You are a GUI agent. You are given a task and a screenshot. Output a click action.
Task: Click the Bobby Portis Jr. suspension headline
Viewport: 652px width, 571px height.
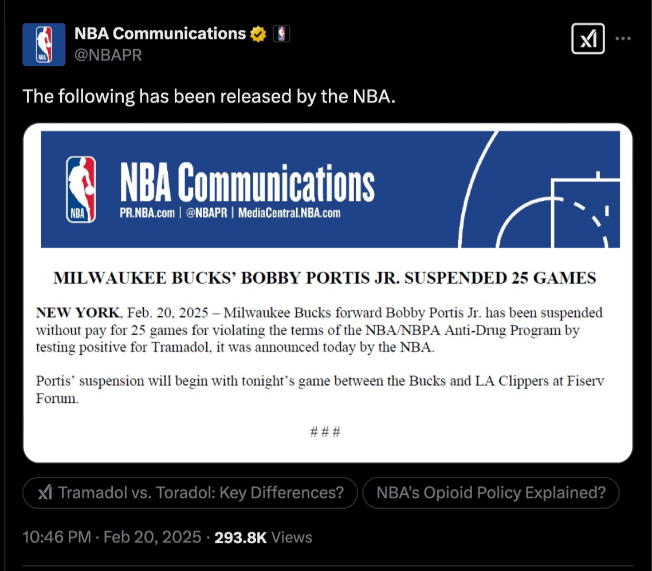pos(324,277)
